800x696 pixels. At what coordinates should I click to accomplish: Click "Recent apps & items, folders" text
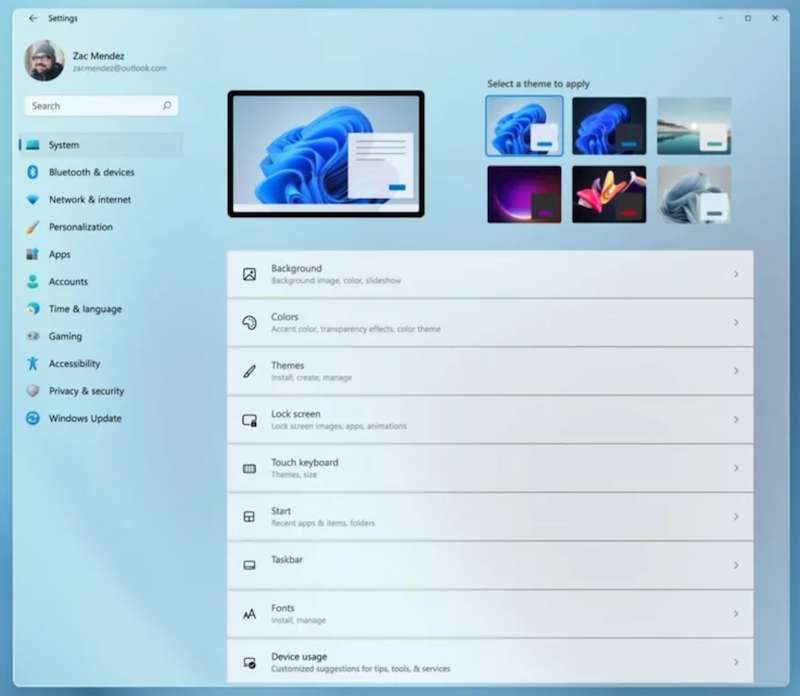323,523
